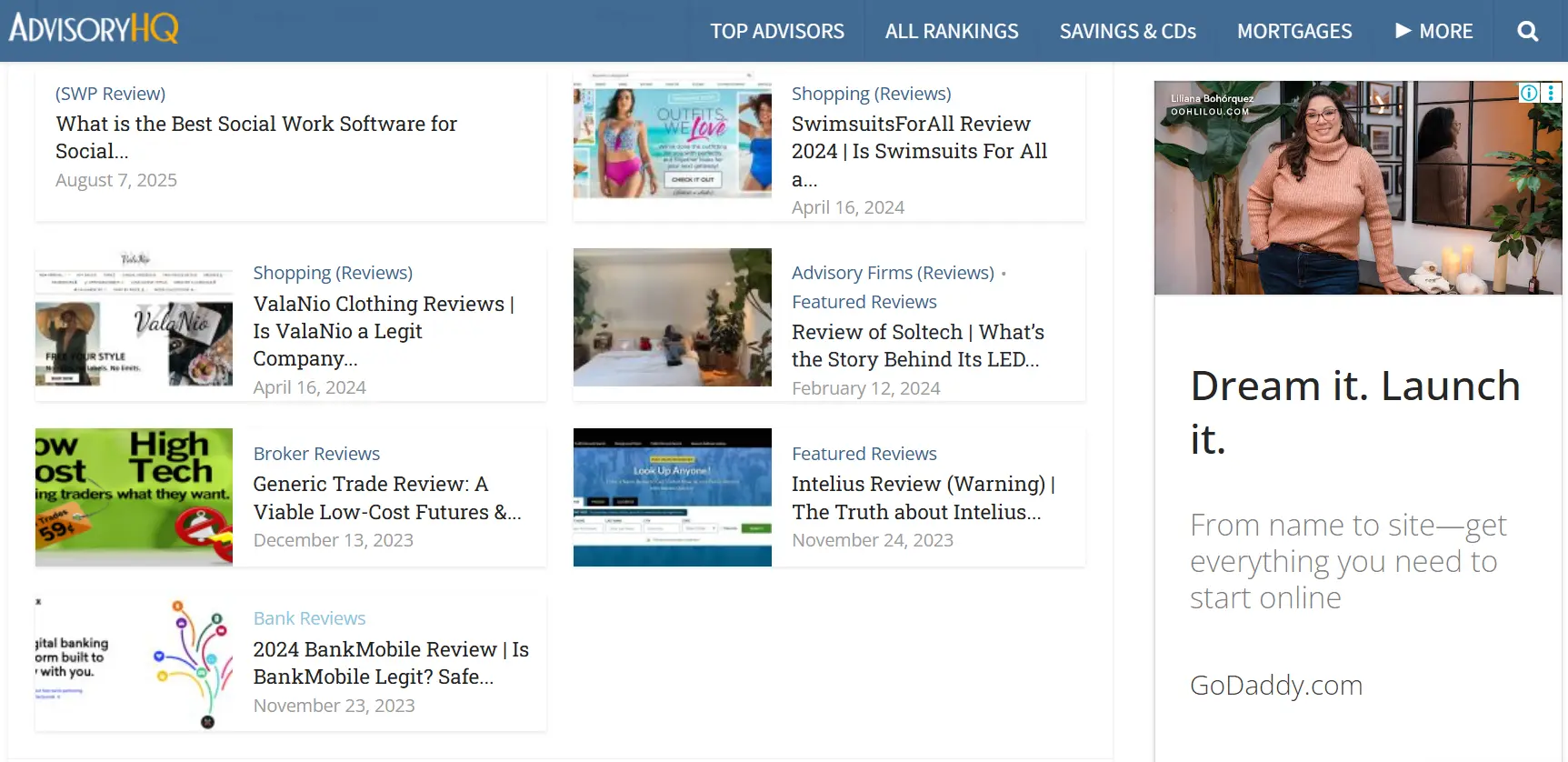Open the (SWP Review) category link
Screen dimensions: 1568x762
tap(110, 94)
